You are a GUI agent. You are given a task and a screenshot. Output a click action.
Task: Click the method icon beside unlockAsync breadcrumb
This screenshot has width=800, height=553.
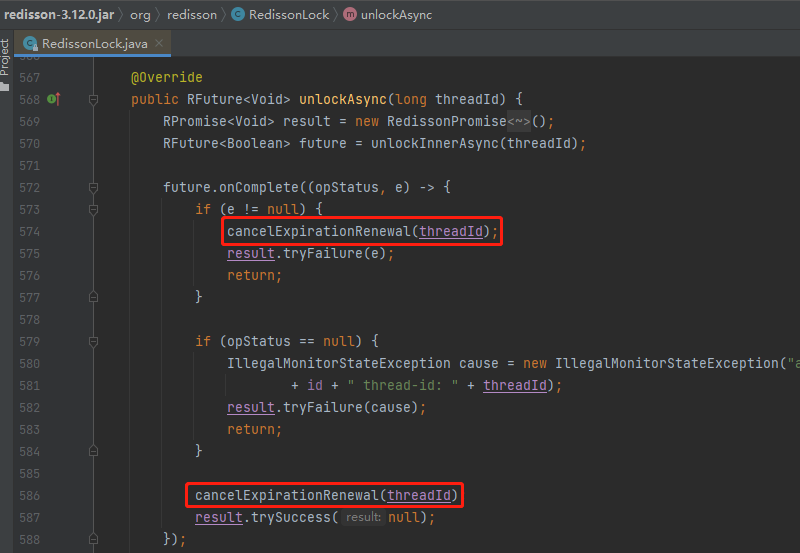(350, 14)
